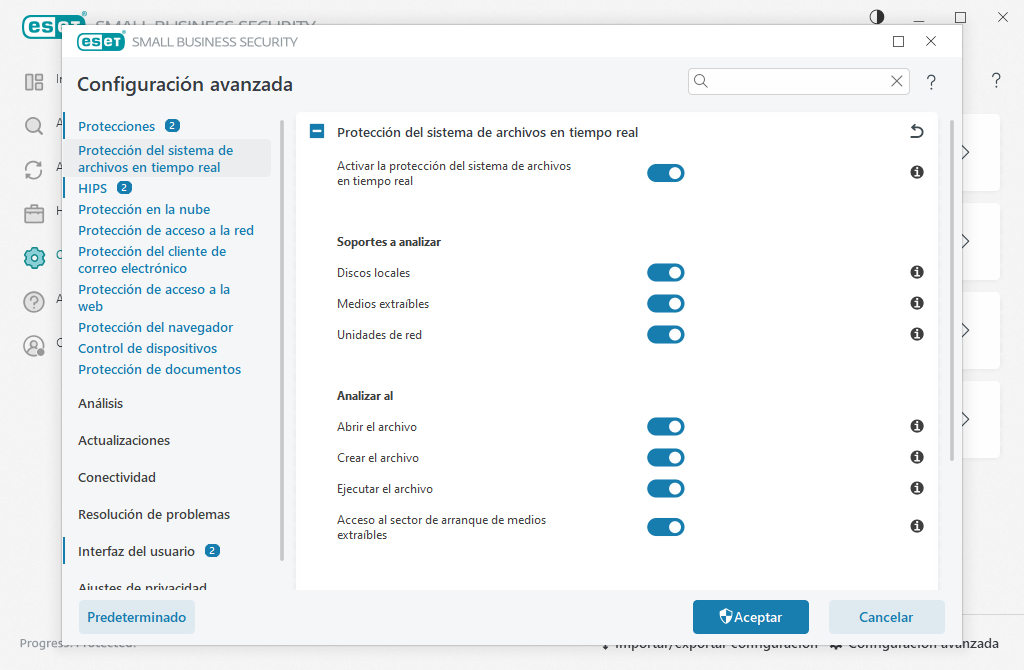Expand the Protecciones category
Viewport: 1024px width, 670px height.
pos(116,126)
